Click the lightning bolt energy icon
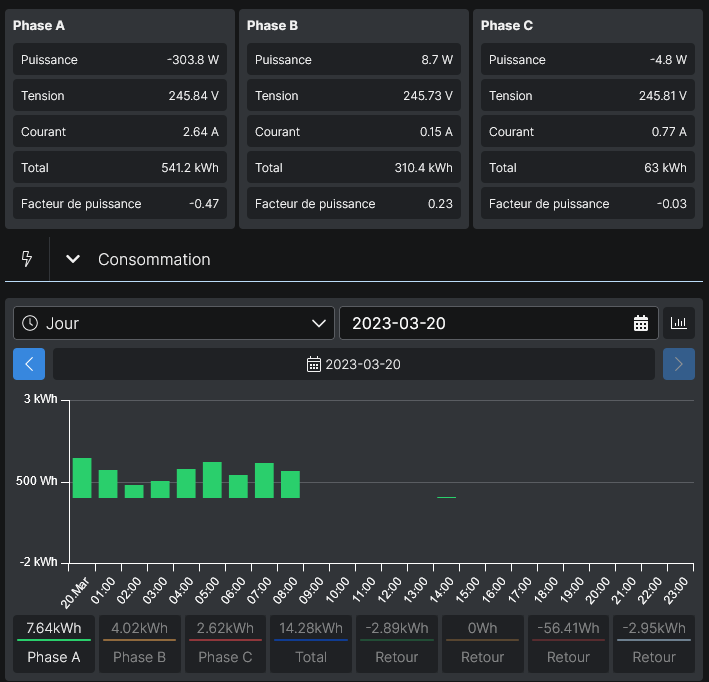The image size is (709, 682). (27, 259)
